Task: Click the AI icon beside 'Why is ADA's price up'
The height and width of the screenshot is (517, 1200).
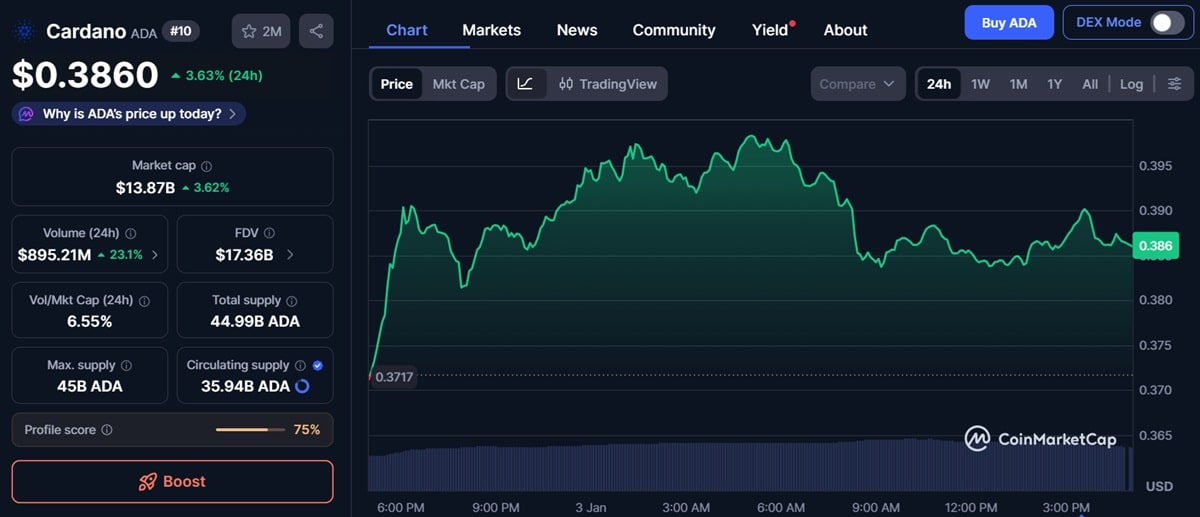Action: 26,114
